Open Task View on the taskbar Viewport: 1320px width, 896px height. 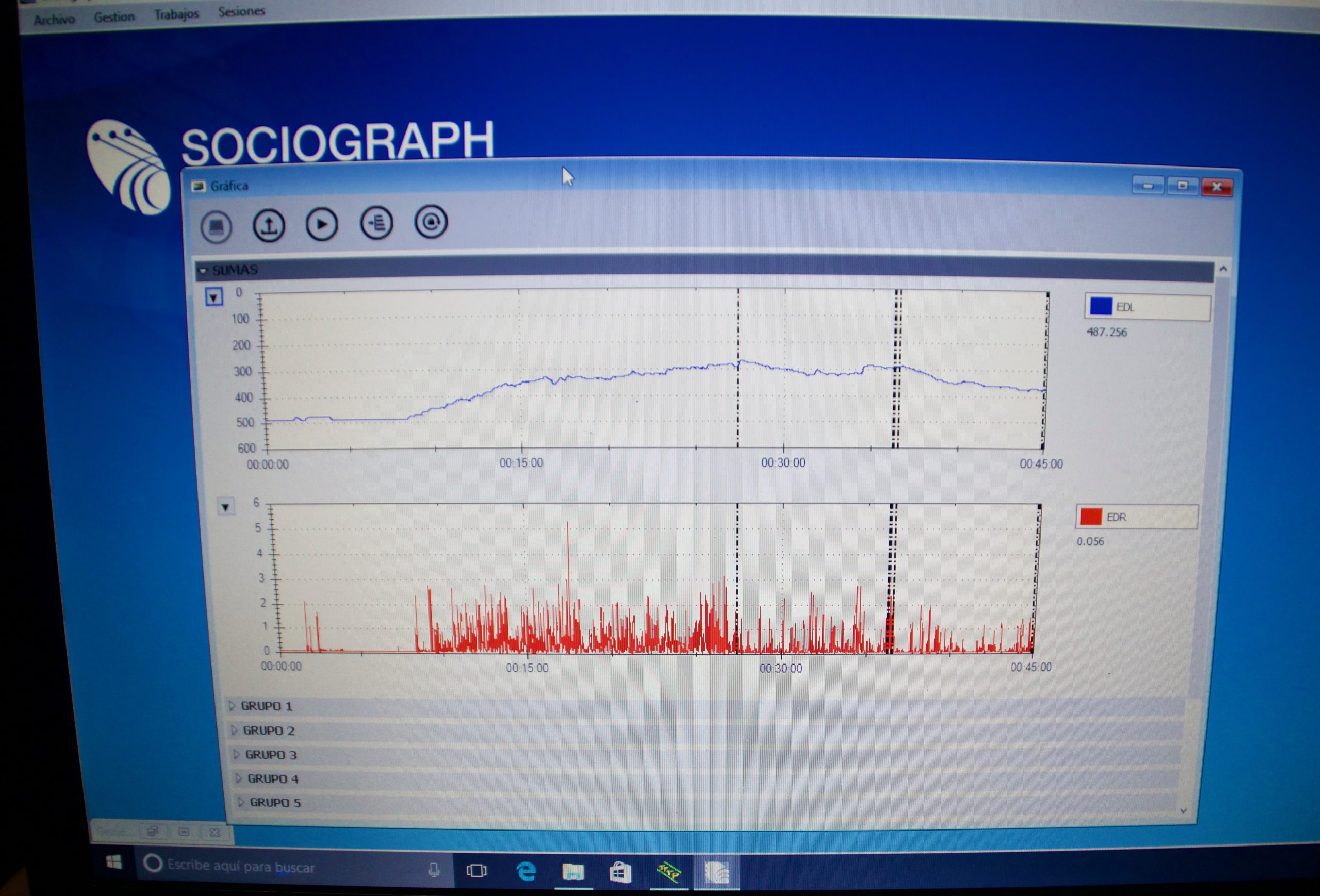pos(476,870)
